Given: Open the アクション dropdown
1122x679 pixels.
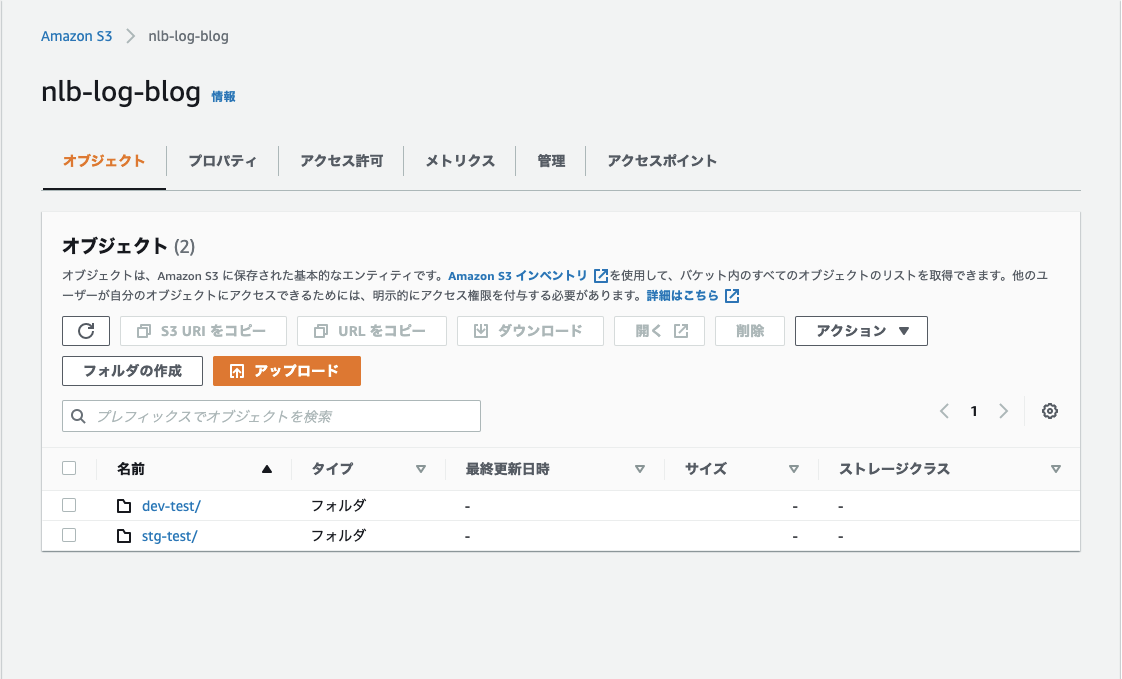Looking at the screenshot, I should pyautogui.click(x=861, y=330).
